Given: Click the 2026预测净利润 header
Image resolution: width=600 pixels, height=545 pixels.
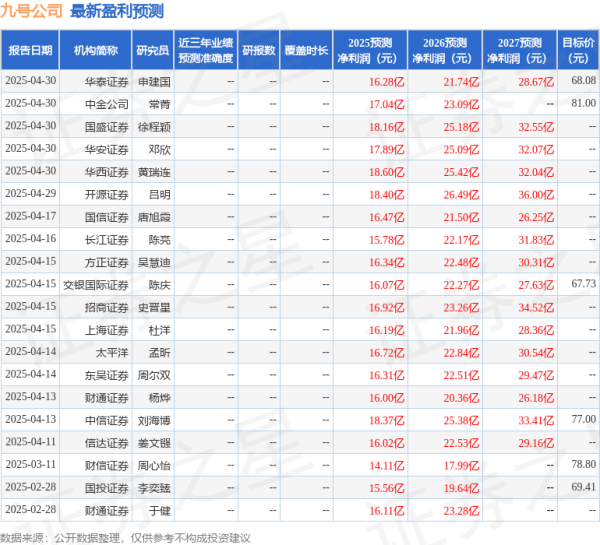Looking at the screenshot, I should [445, 50].
